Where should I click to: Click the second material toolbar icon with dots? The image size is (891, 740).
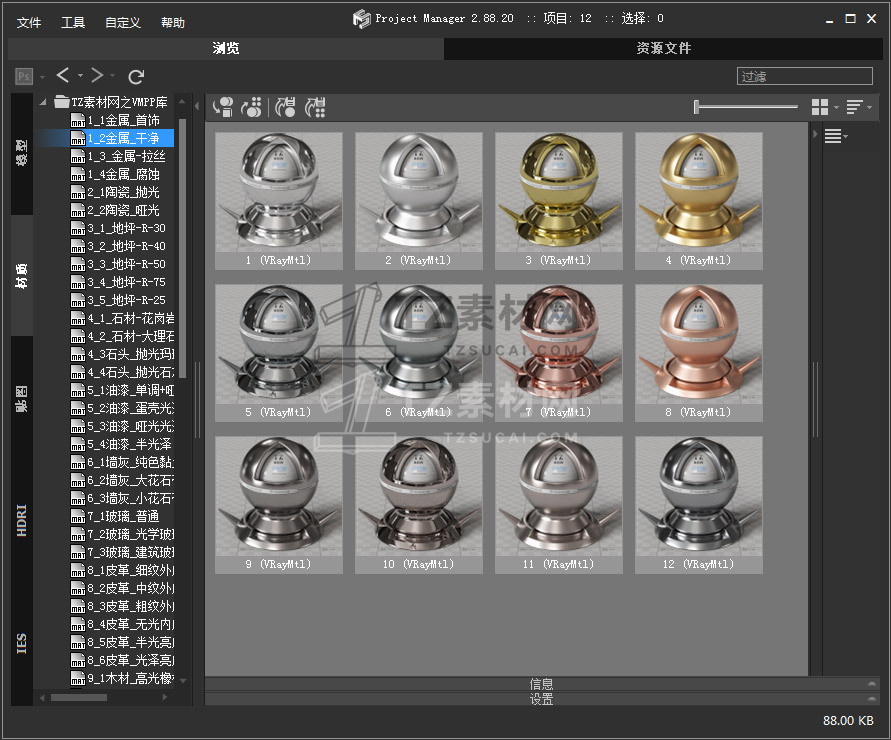tap(253, 107)
